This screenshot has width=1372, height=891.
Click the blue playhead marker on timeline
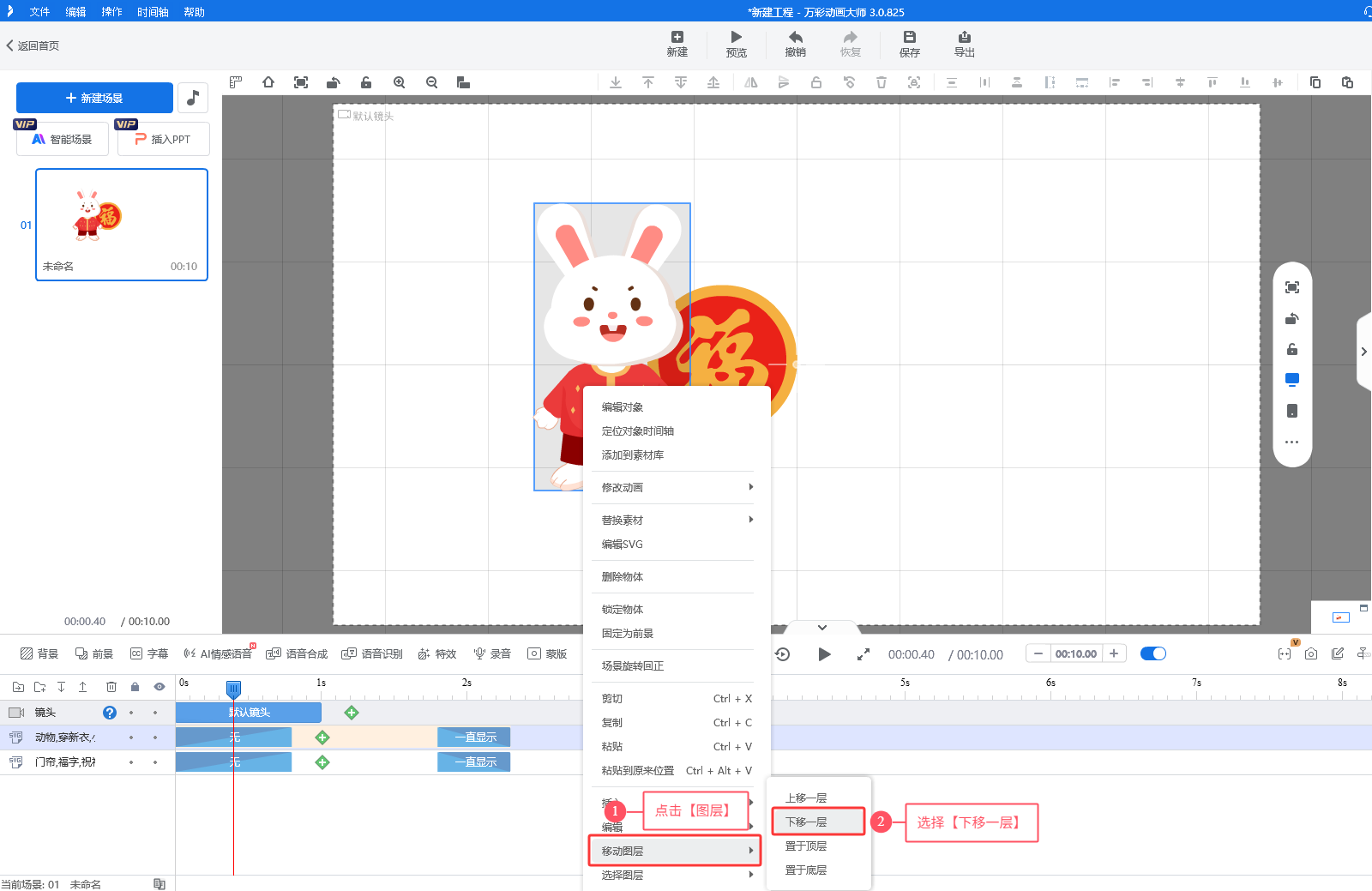233,688
